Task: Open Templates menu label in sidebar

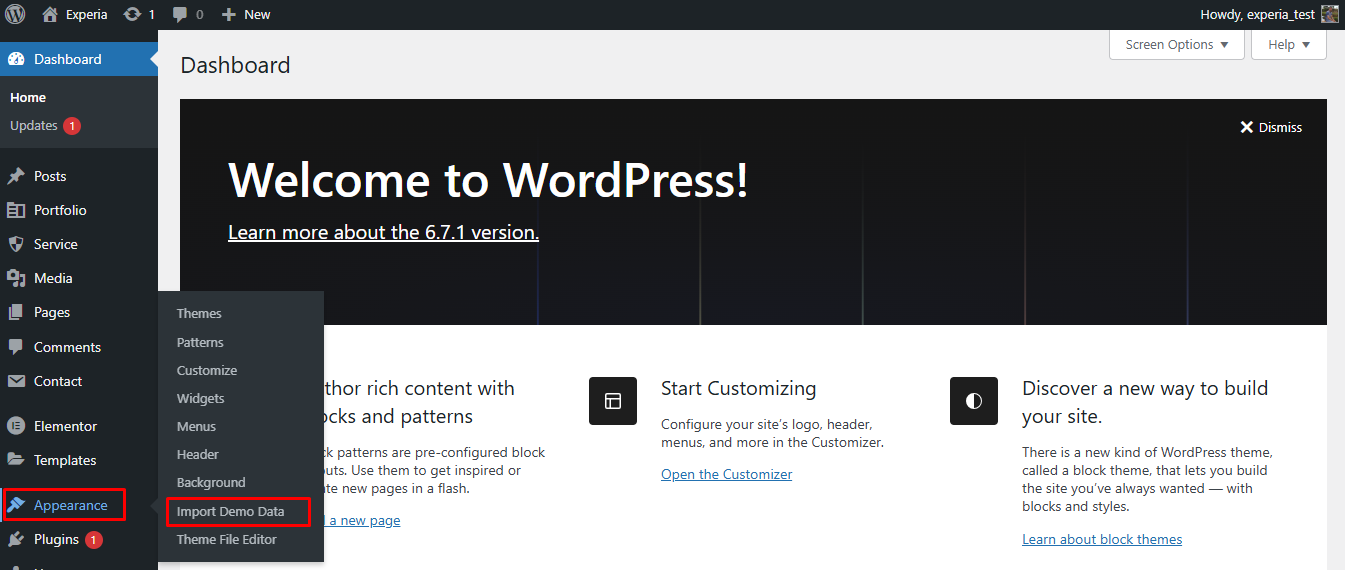Action: coord(65,460)
